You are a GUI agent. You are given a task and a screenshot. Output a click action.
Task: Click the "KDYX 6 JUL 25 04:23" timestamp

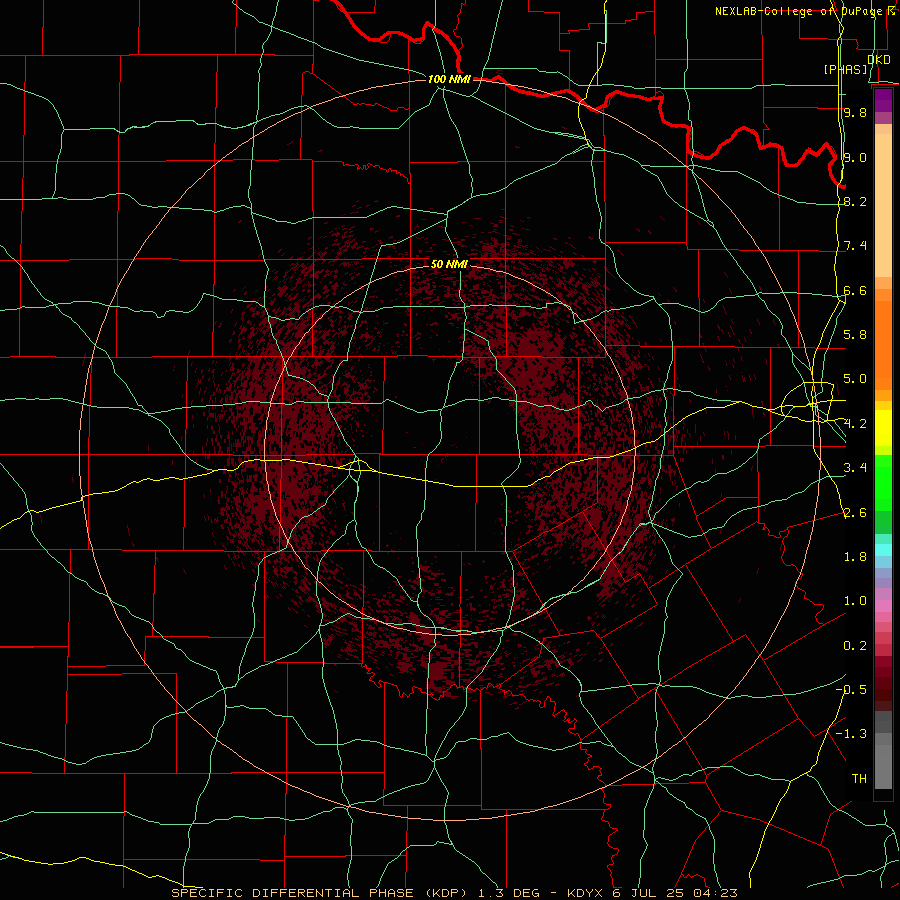click(652, 893)
